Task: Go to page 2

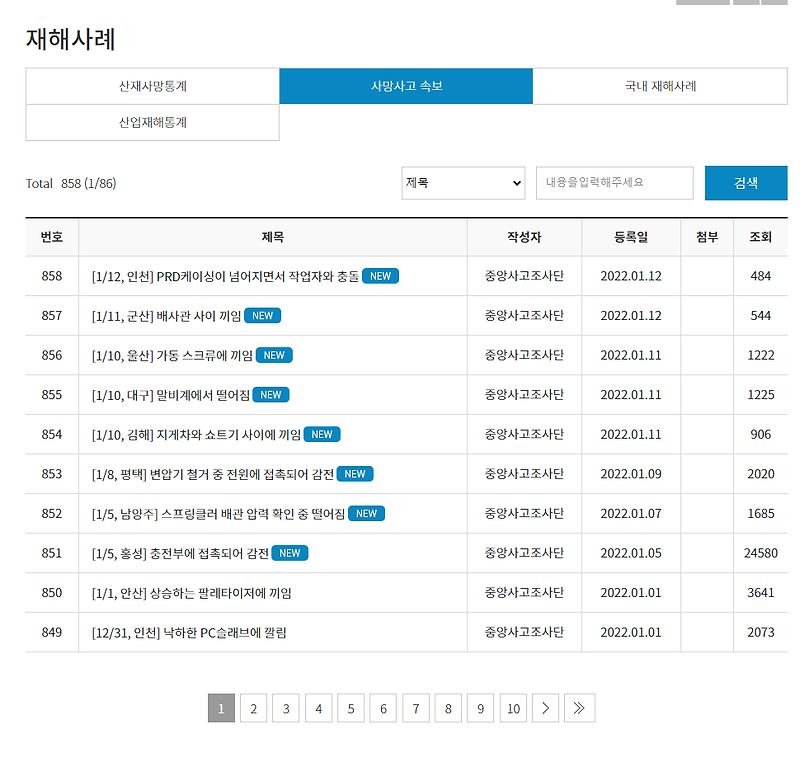Action: [x=254, y=708]
